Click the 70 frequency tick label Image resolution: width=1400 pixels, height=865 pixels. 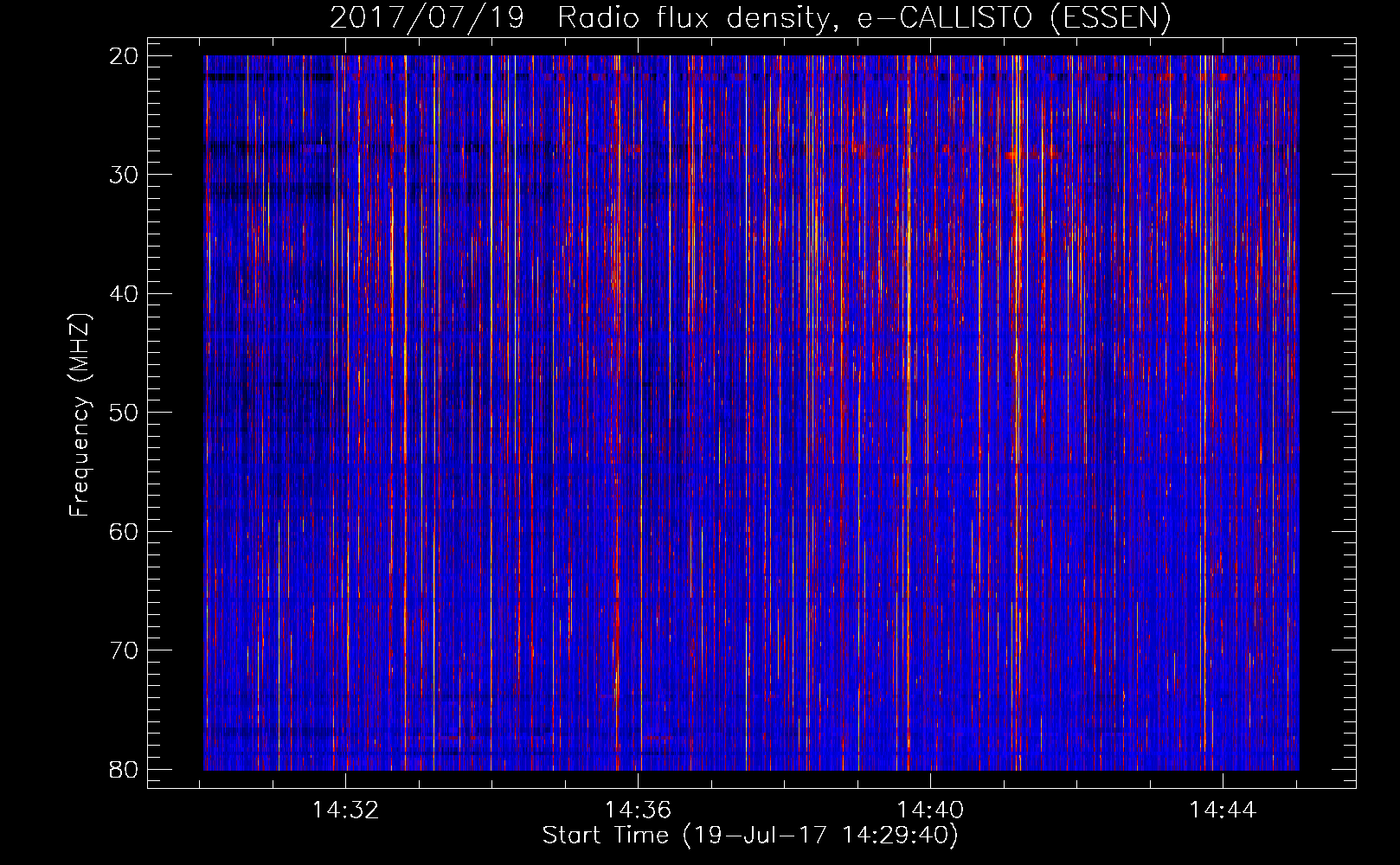tap(125, 650)
